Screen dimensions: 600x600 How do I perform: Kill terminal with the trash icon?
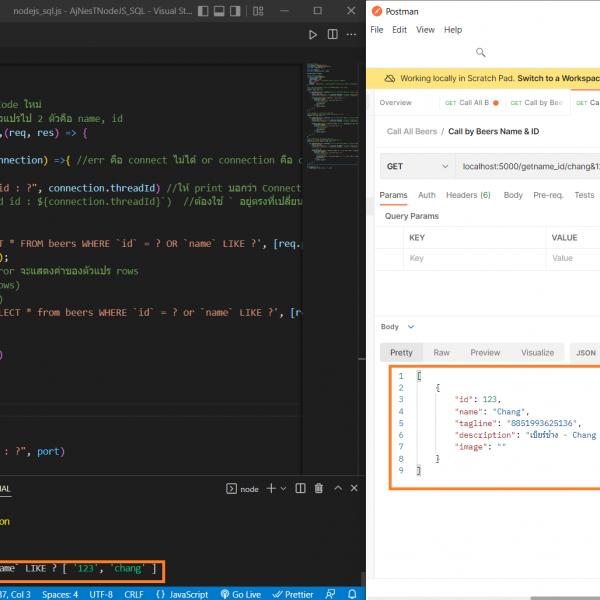[319, 488]
